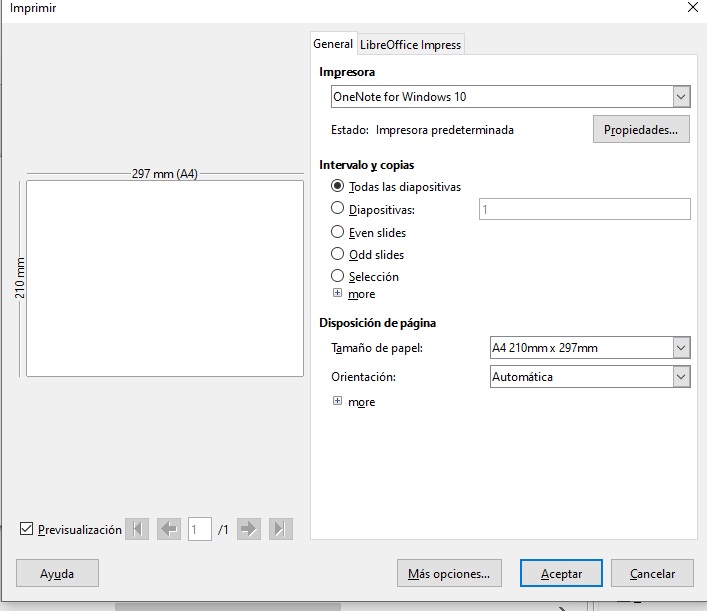Open Tamaño de papel dropdown
707x611 pixels.
[590, 348]
